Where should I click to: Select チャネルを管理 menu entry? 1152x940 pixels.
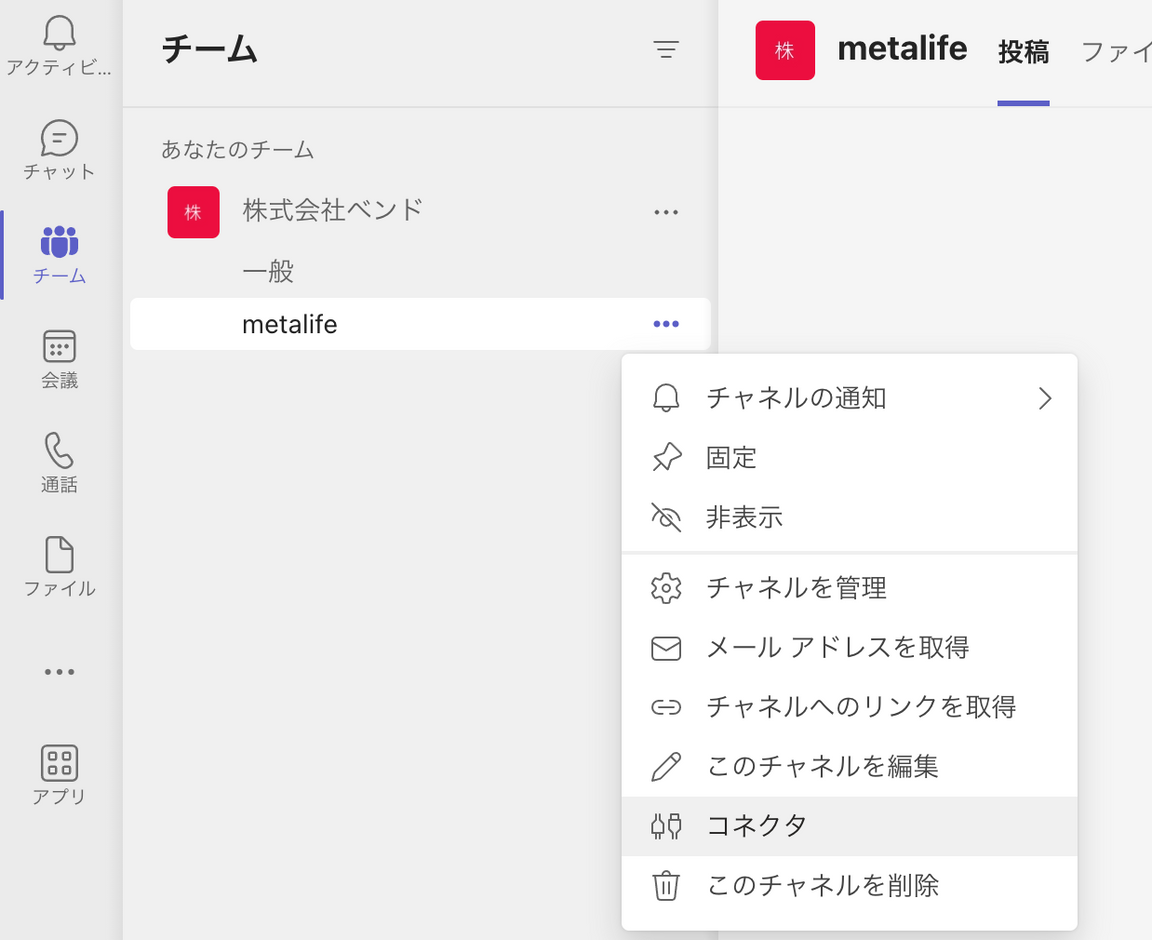click(849, 588)
